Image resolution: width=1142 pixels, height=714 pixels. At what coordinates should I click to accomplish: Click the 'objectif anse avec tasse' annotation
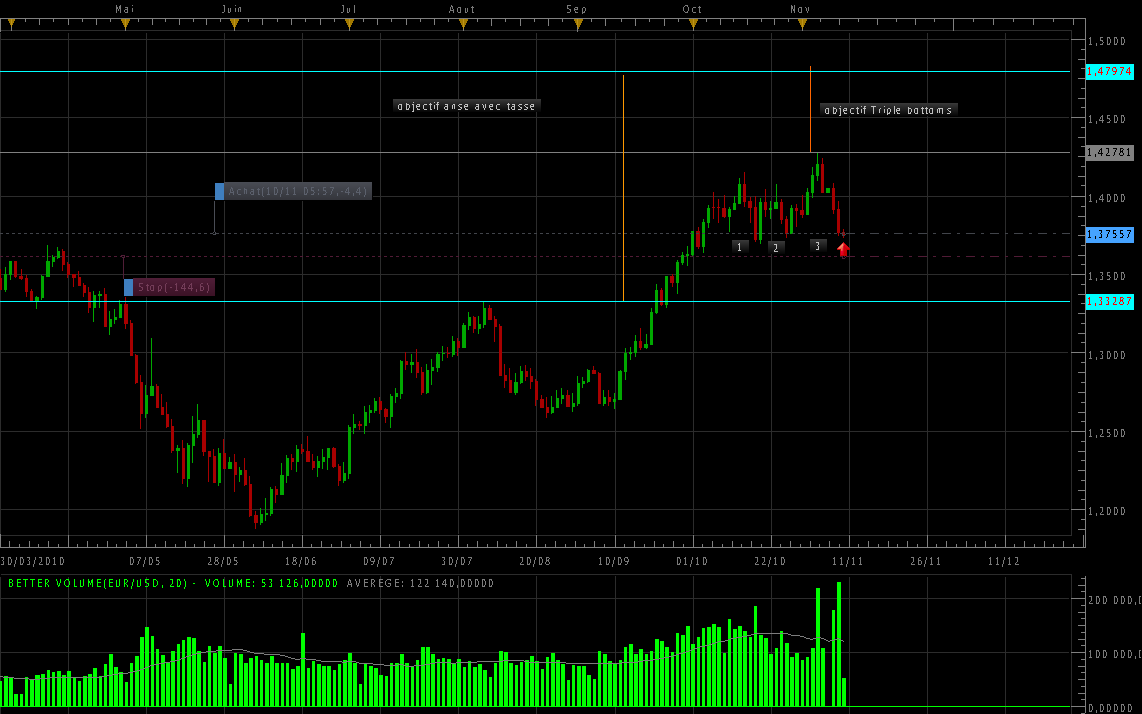tap(467, 105)
